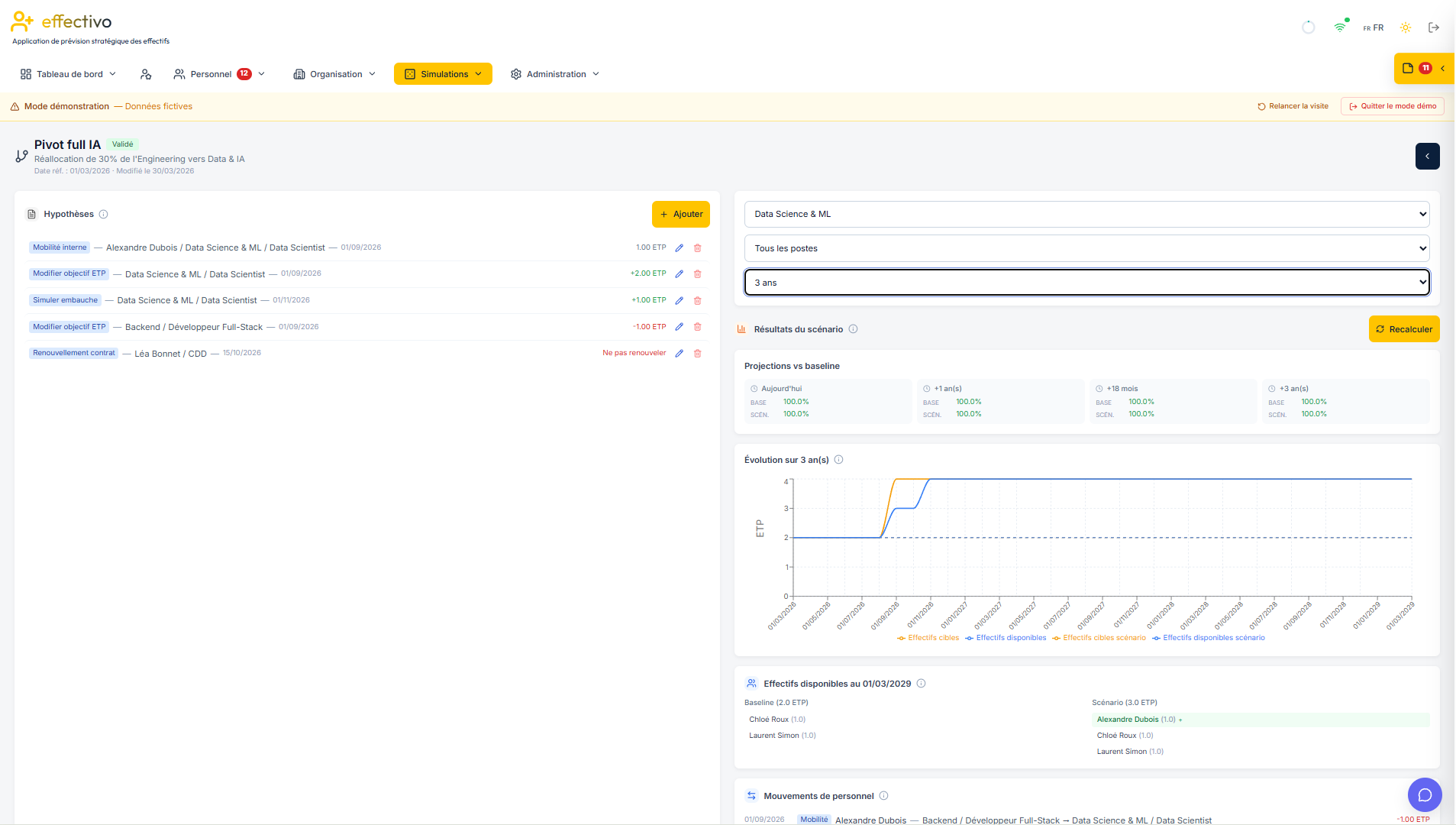Image resolution: width=1456 pixels, height=825 pixels.
Task: Delete the Simuler embauche hypothesis
Action: tap(697, 301)
